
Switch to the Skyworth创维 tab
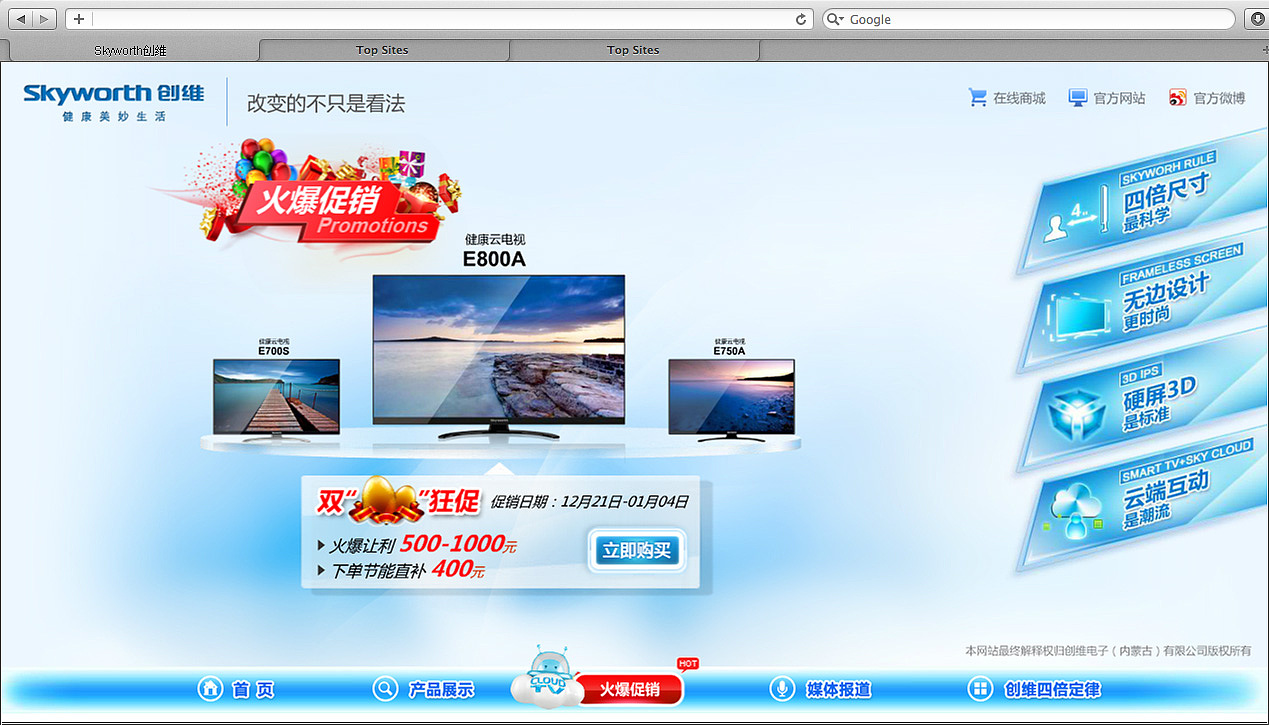click(130, 50)
